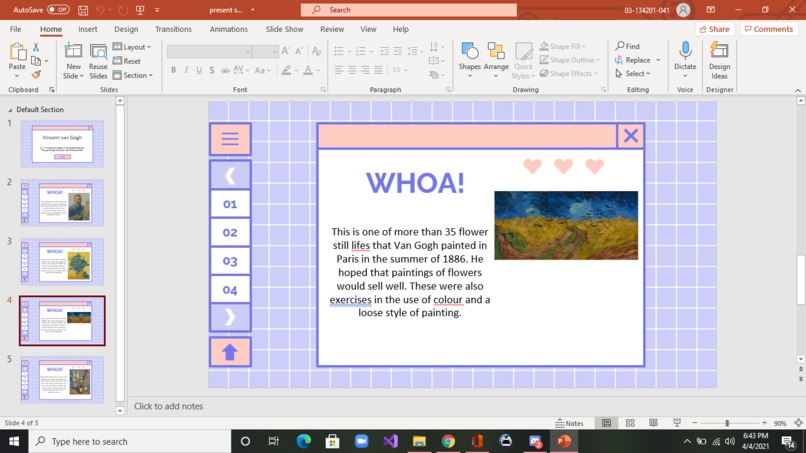Open Chrome from the taskbar

point(448,441)
